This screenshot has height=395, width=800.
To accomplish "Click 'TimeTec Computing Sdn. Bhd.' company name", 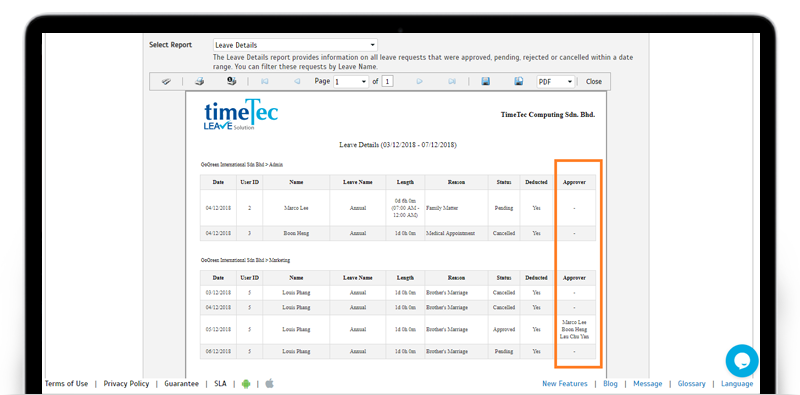I will coord(547,115).
